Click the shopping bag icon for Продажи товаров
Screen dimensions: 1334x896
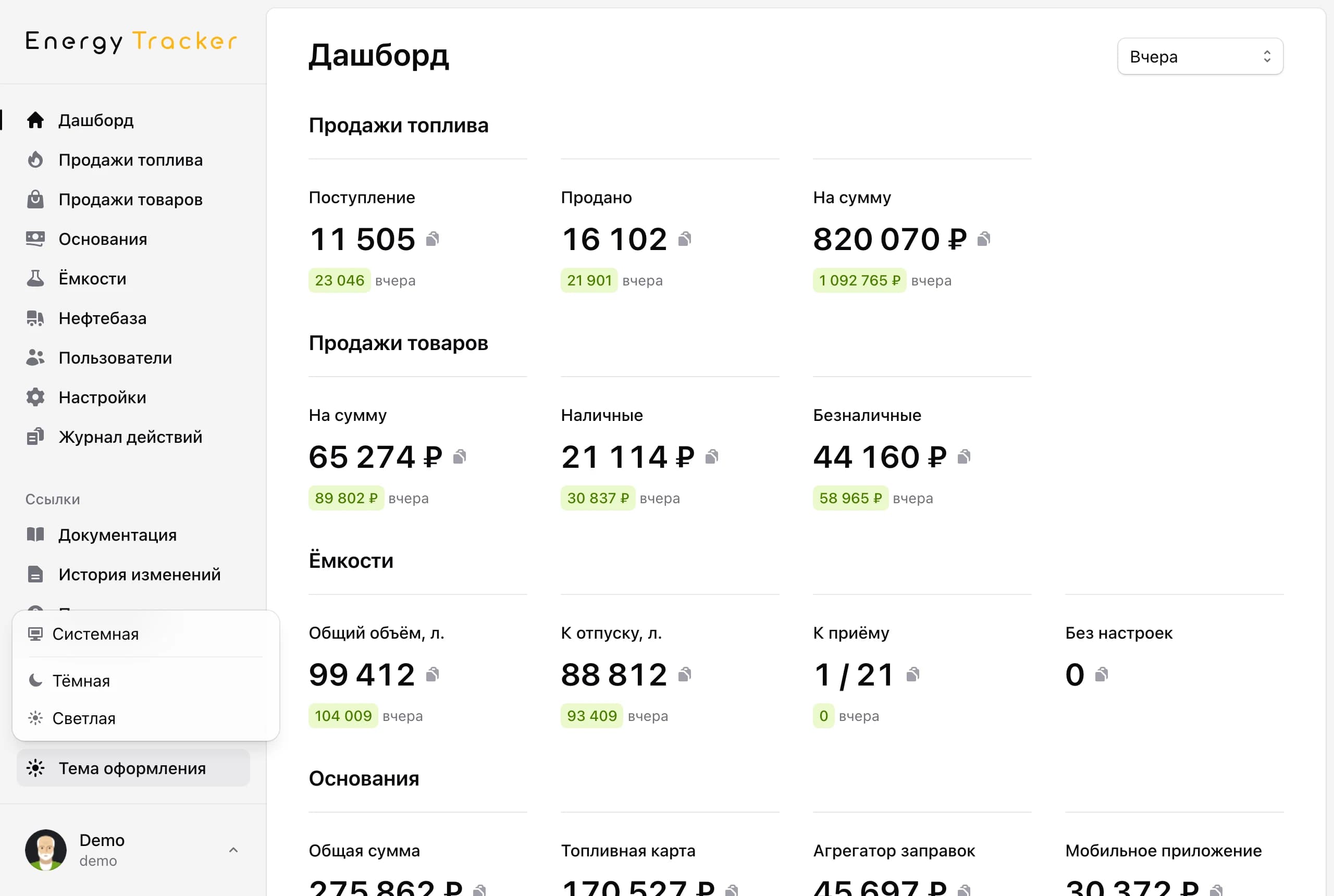click(35, 199)
